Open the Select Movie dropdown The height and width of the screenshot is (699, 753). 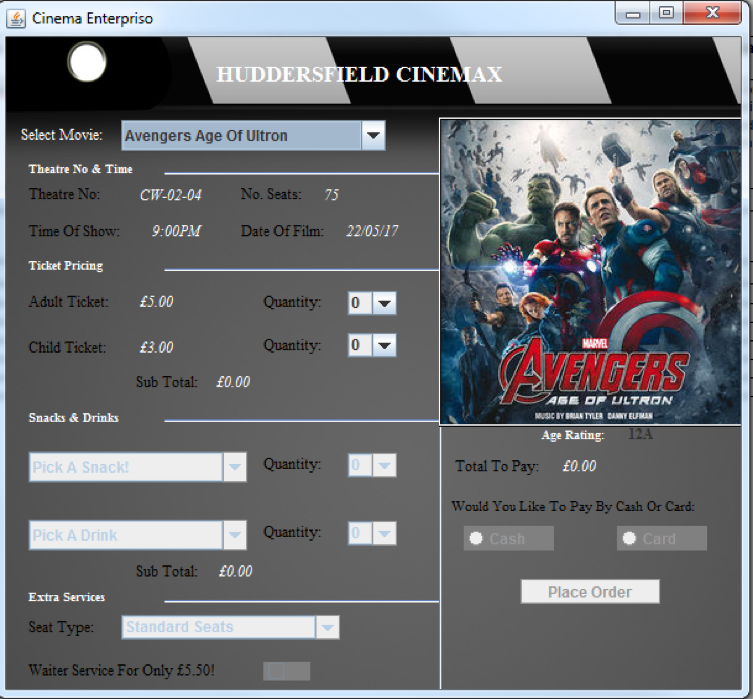coord(253,135)
